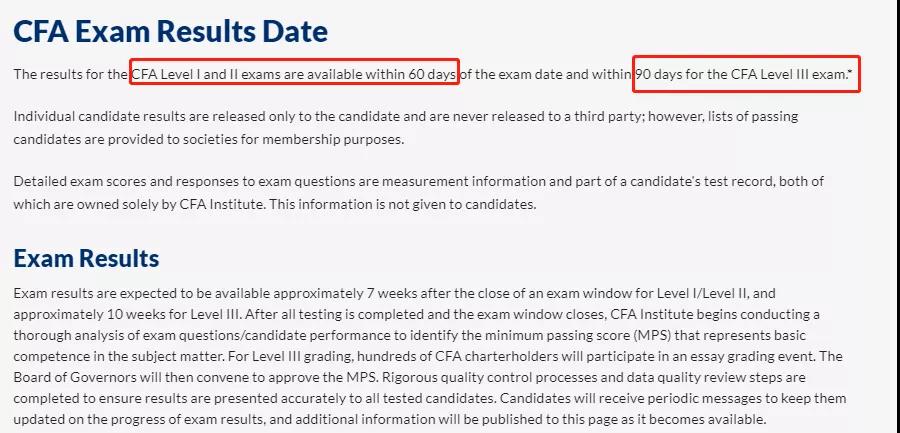Click the "CFA Exam Results Date" heading
900x433 pixels.
[170, 31]
